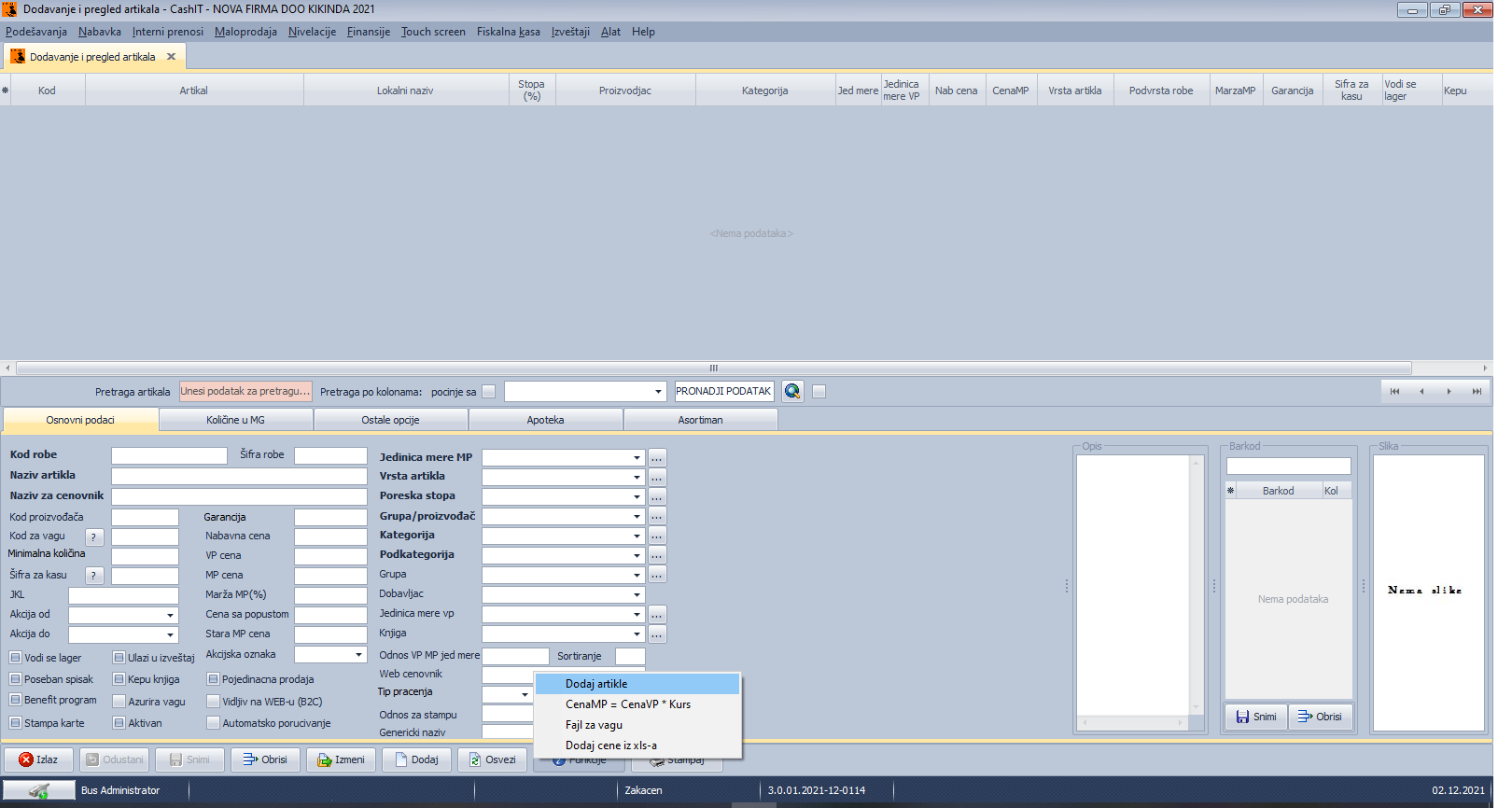Click the Izmeni button

pos(341,759)
